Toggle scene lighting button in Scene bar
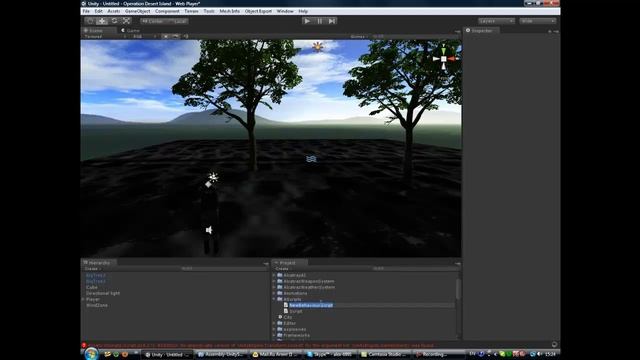This screenshot has height=360, width=640. pos(166,36)
